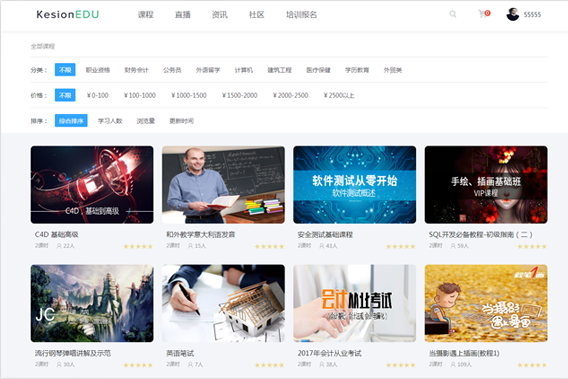
Task: Open the JC fantasy landscape thumbnail
Action: tap(92, 303)
